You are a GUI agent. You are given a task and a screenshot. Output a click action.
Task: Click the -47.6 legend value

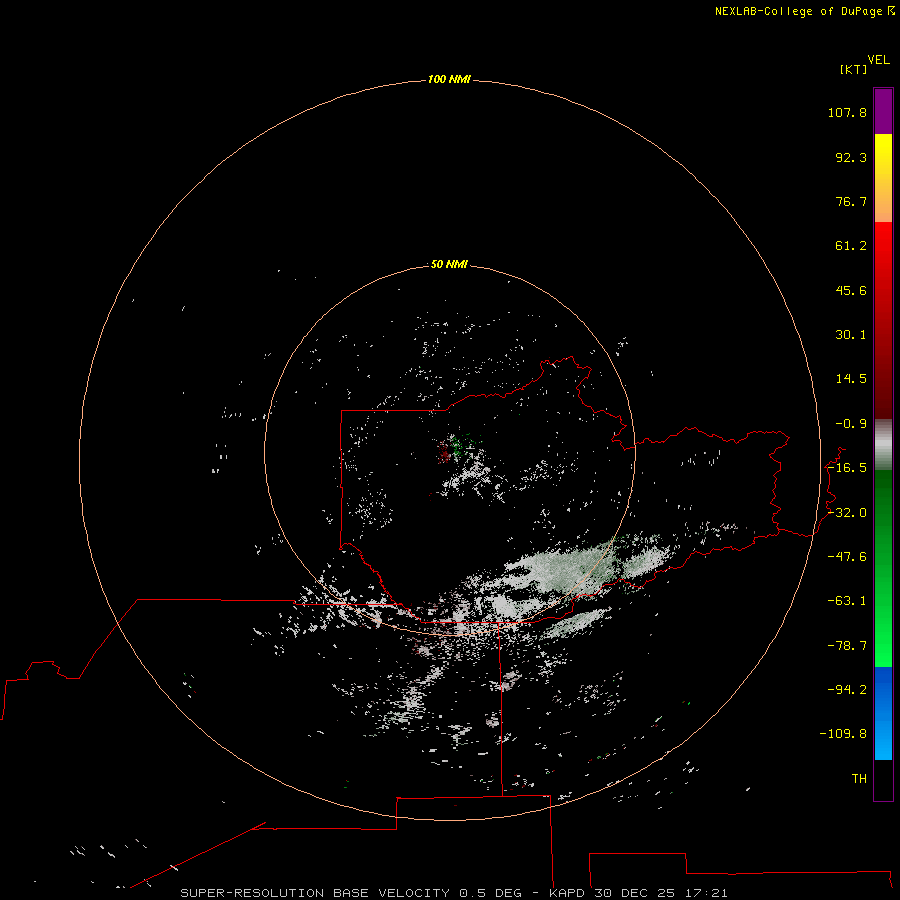point(847,557)
